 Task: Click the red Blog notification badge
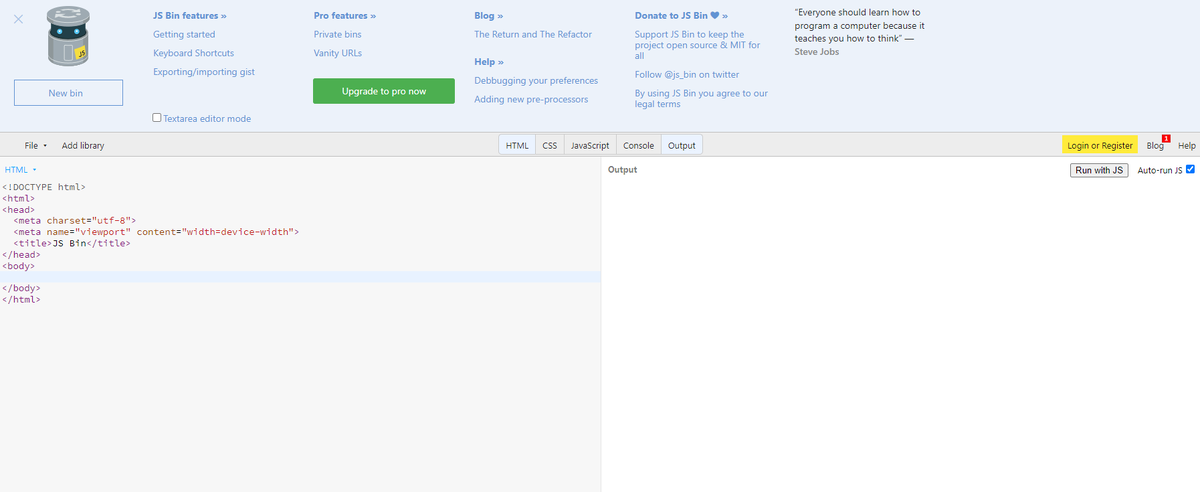coord(1166,138)
